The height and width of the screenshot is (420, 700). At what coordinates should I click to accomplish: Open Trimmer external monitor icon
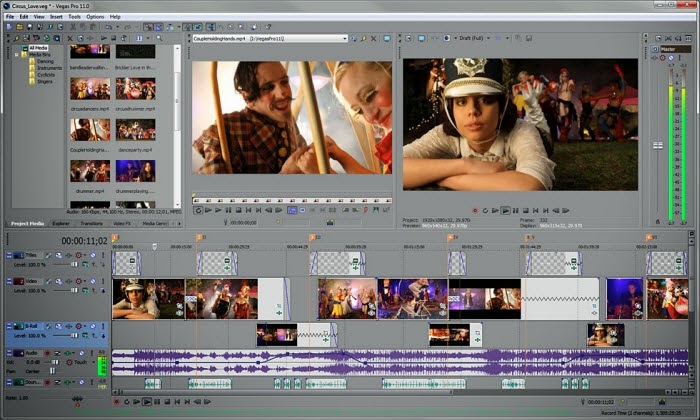point(387,39)
